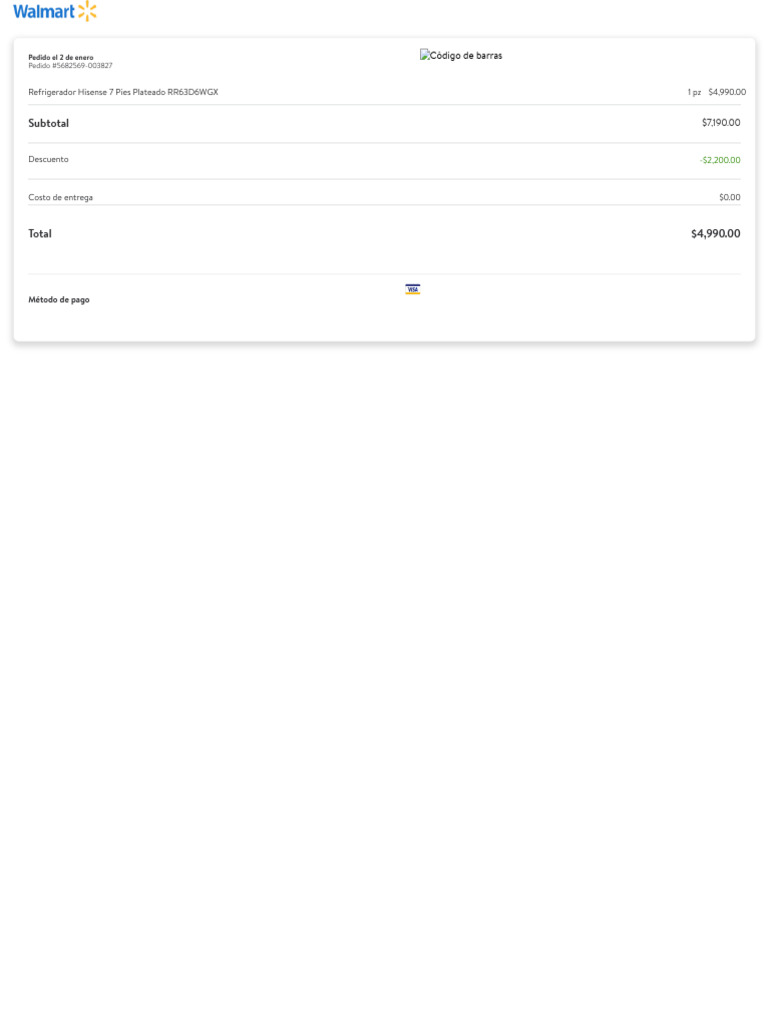Click the item price next to quantity
The image size is (768, 1024).
pyautogui.click(x=727, y=92)
